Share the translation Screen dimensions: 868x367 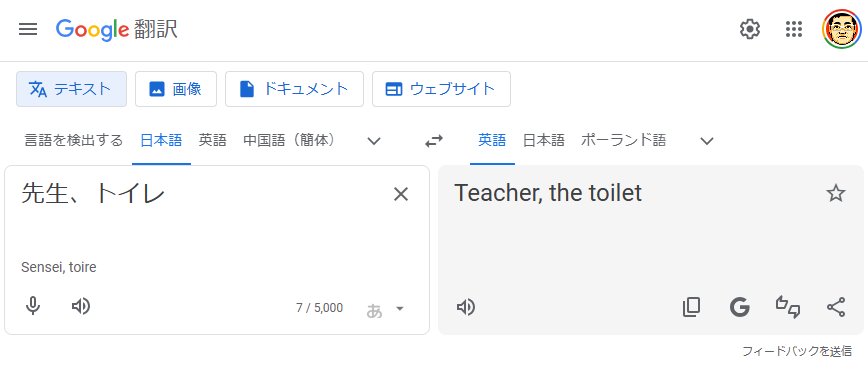pyautogui.click(x=836, y=307)
